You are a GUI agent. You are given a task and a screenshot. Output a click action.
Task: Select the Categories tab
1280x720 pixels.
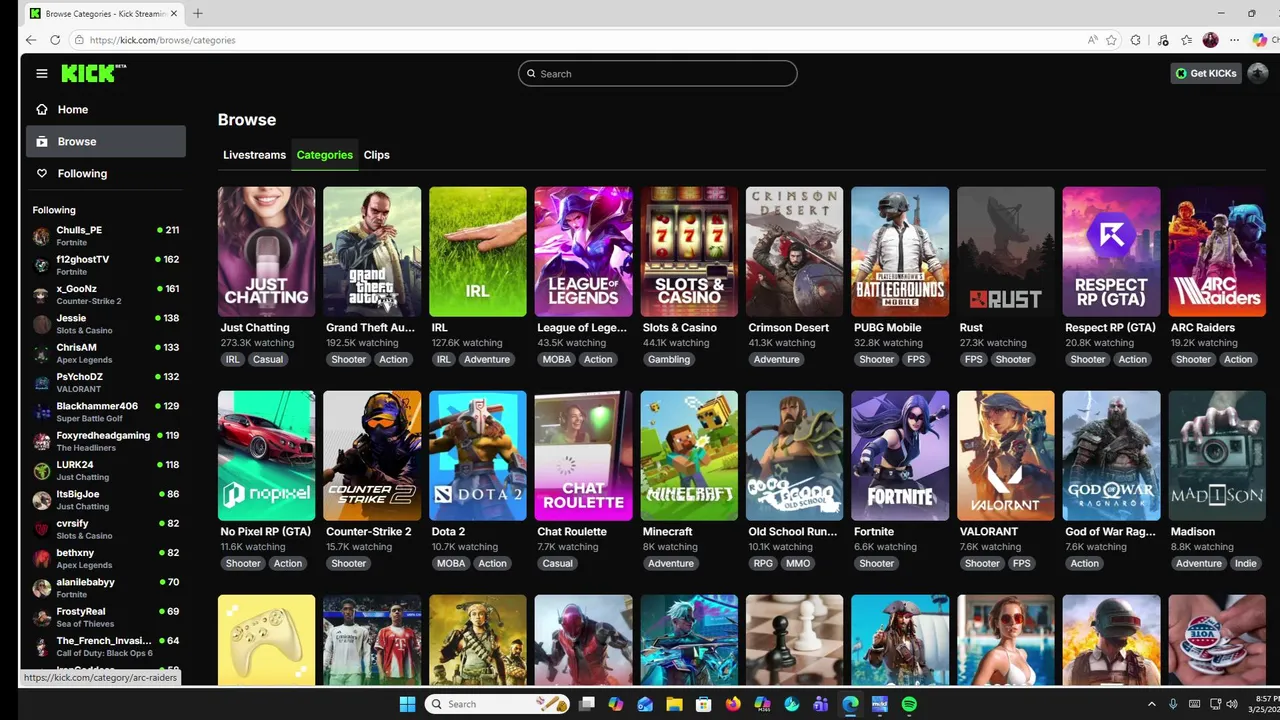coord(325,155)
